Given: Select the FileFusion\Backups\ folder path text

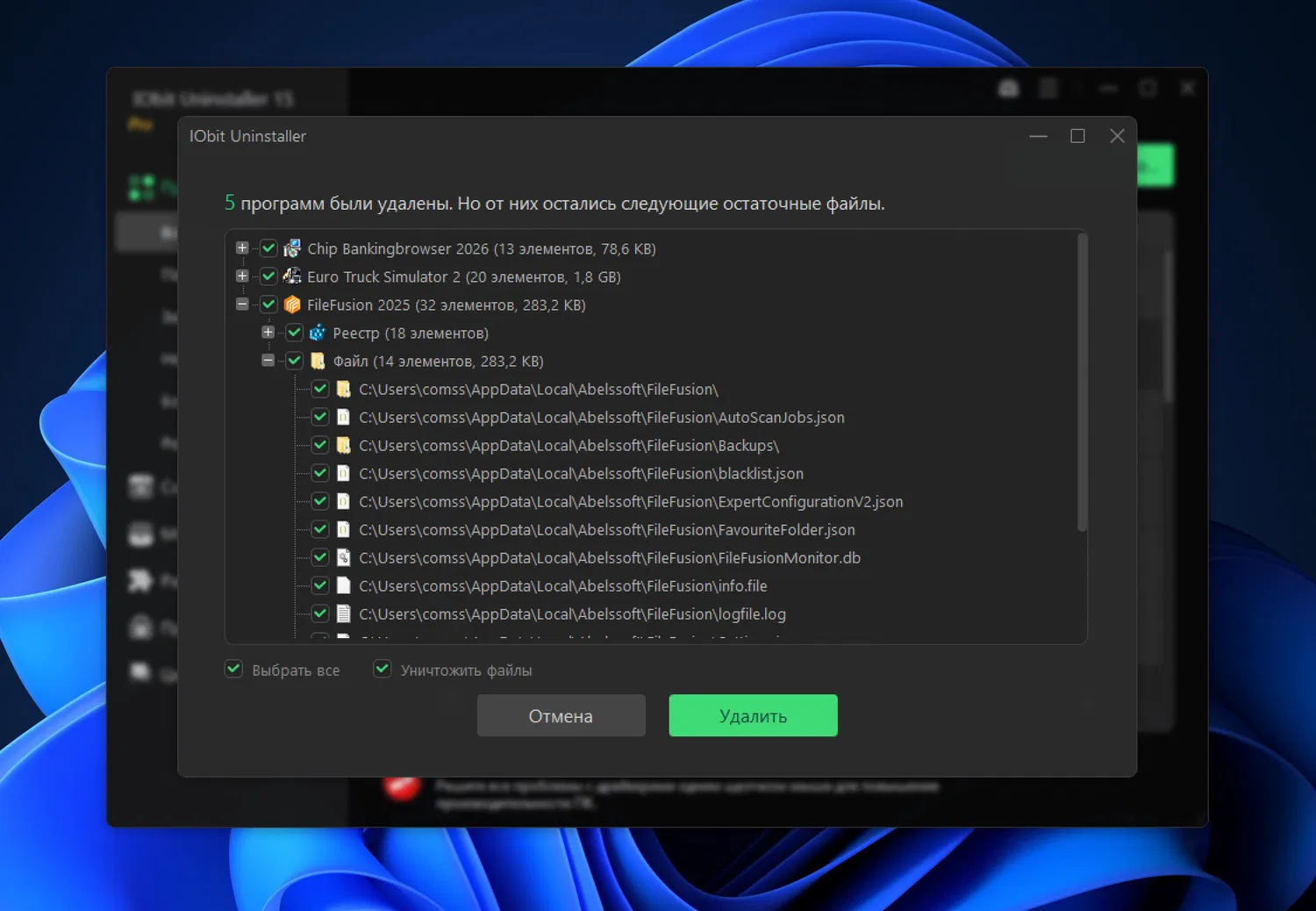Looking at the screenshot, I should (569, 446).
